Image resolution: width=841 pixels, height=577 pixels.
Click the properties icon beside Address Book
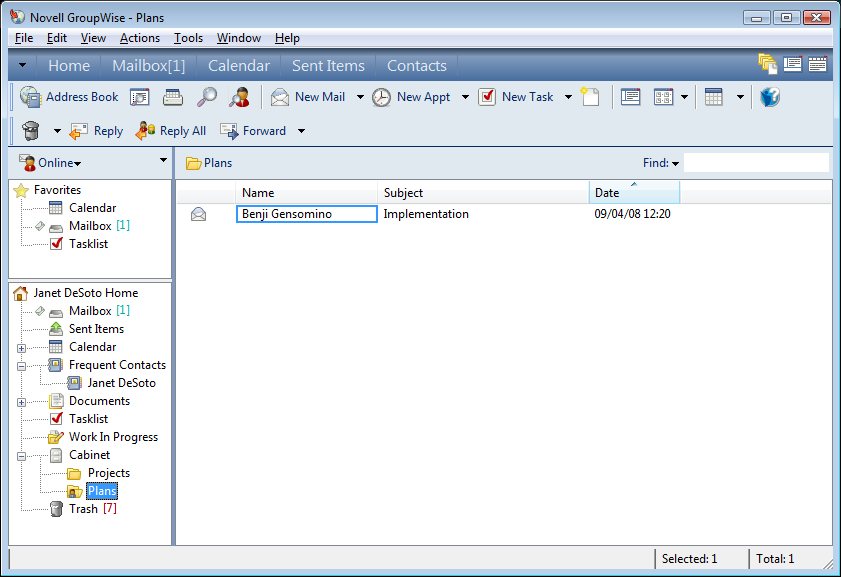tap(139, 97)
